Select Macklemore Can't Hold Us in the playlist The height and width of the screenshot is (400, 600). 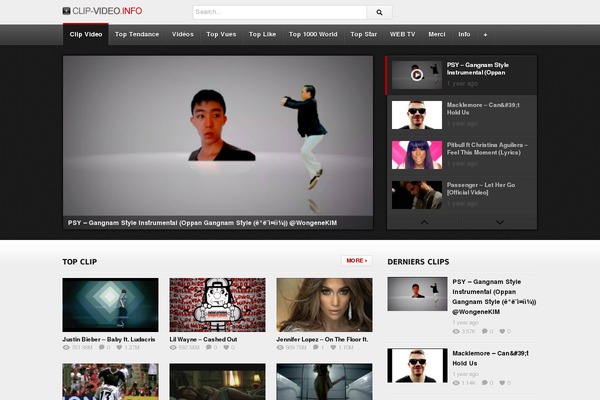click(462, 115)
